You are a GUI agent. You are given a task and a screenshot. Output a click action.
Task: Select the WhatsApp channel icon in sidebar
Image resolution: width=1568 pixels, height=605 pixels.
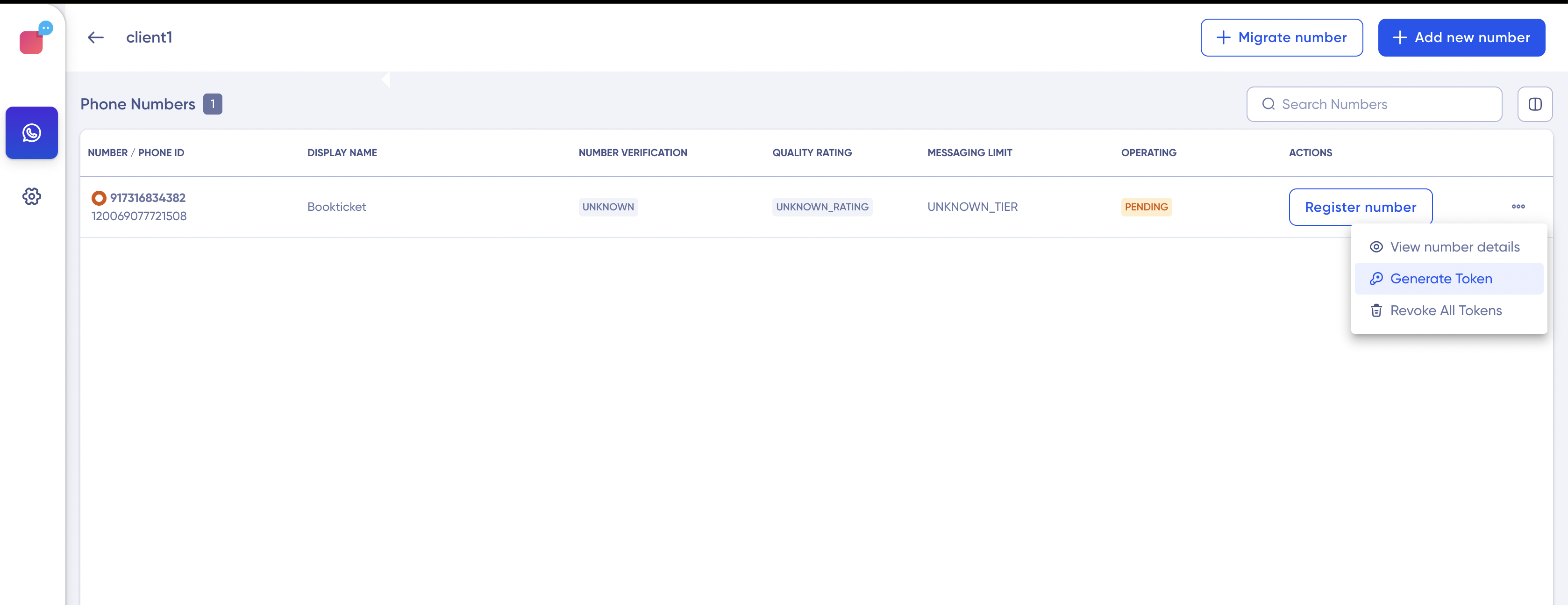click(x=31, y=133)
